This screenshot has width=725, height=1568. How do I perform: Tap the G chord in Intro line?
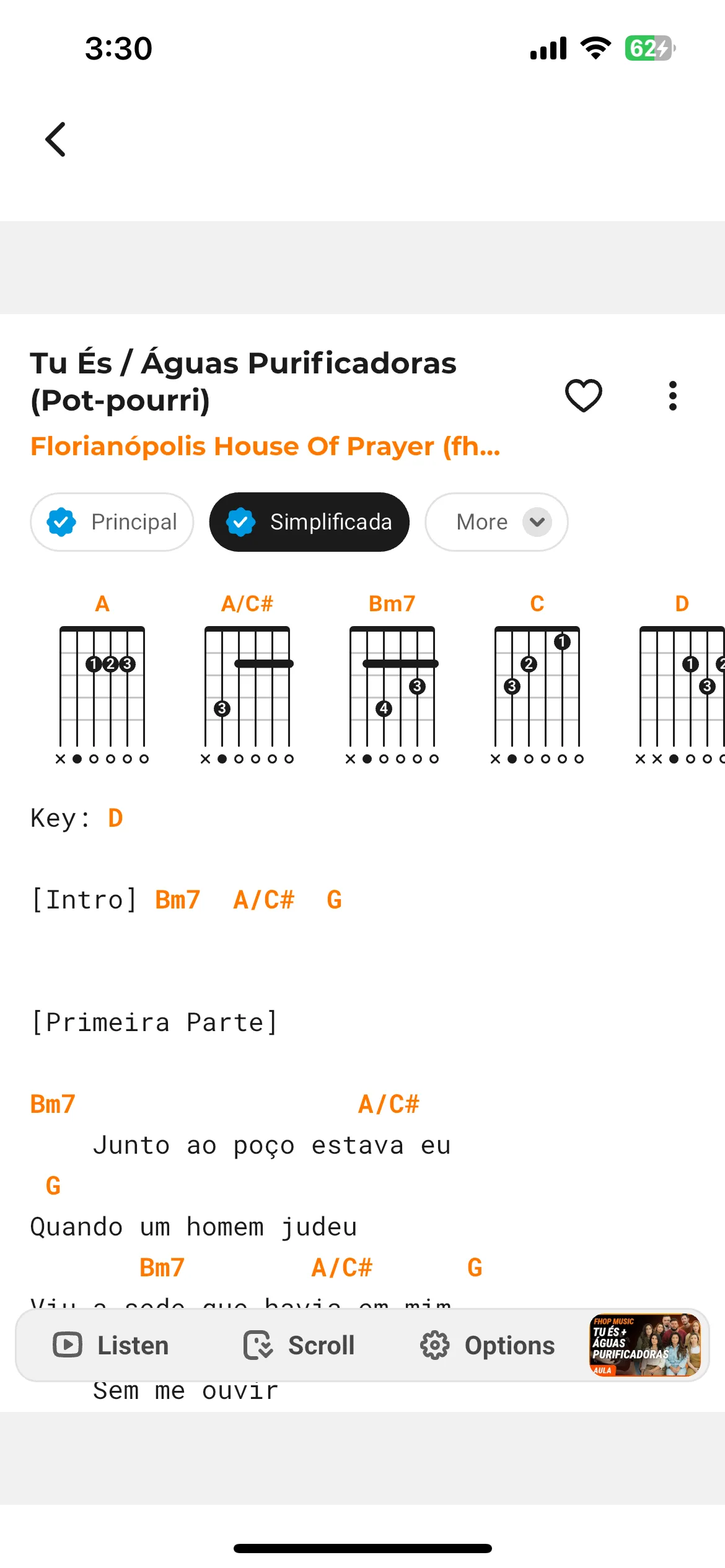click(x=335, y=900)
